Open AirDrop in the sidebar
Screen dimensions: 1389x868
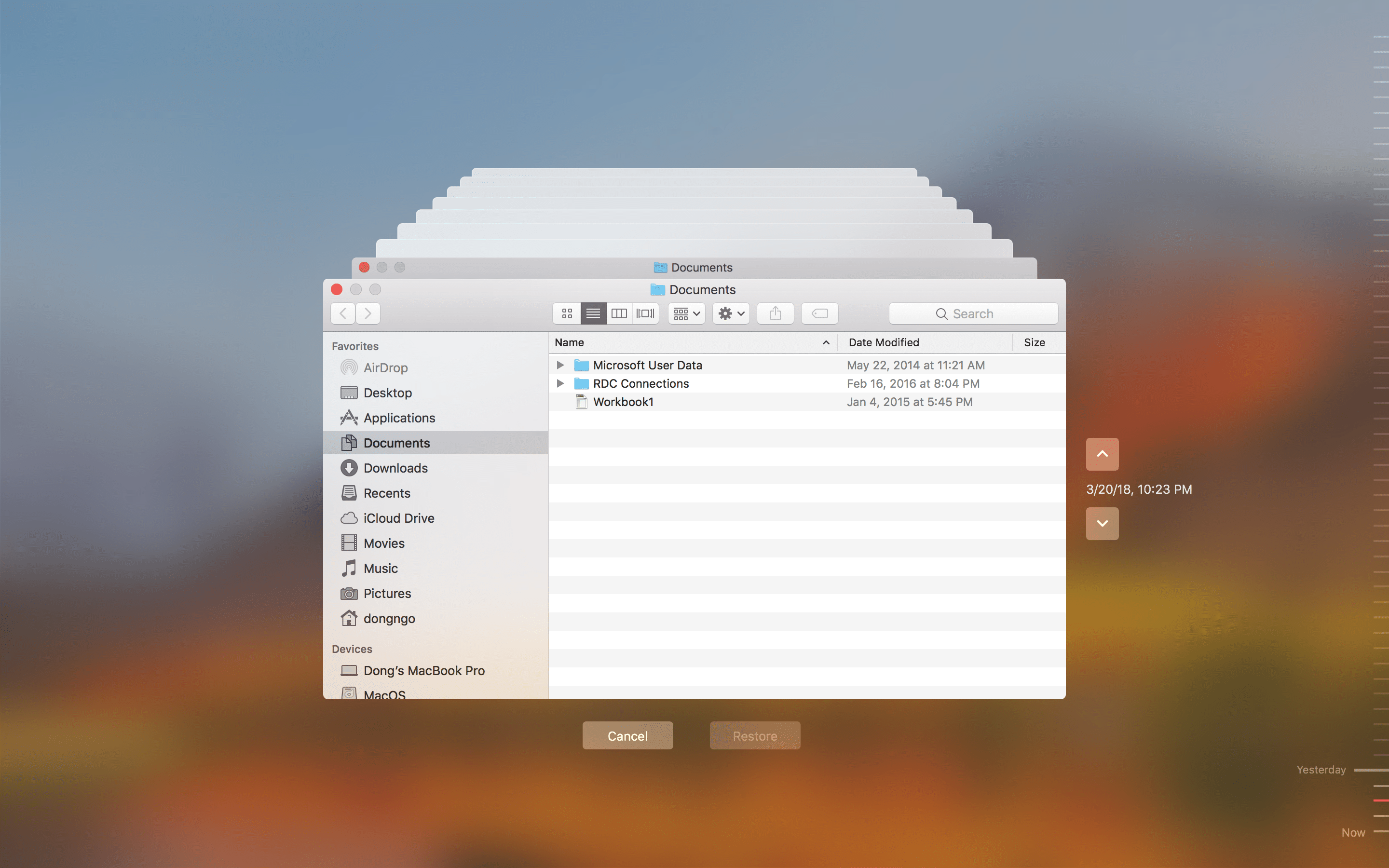385,367
